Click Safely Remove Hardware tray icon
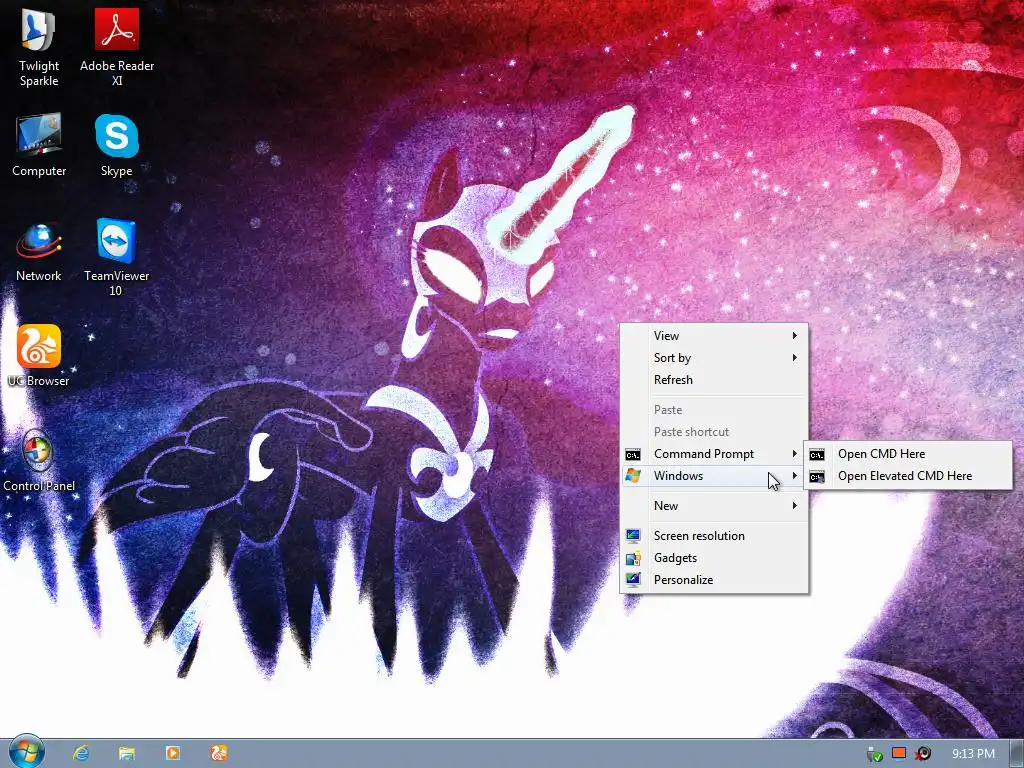Viewport: 1024px width, 768px height. pyautogui.click(x=874, y=754)
